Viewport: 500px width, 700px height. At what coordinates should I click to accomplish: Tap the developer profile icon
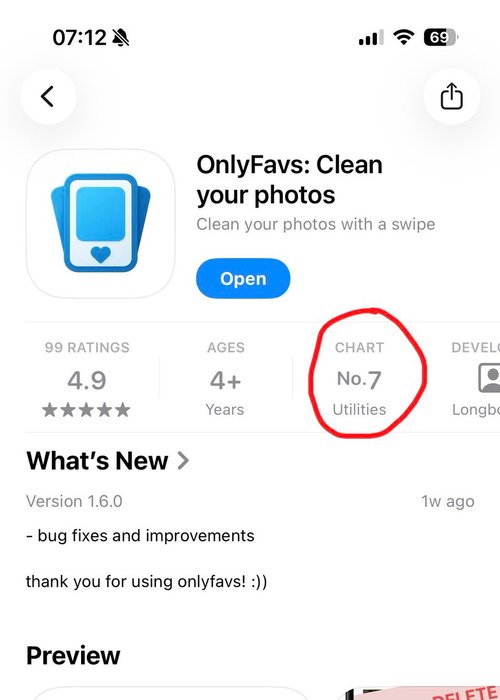(x=489, y=378)
